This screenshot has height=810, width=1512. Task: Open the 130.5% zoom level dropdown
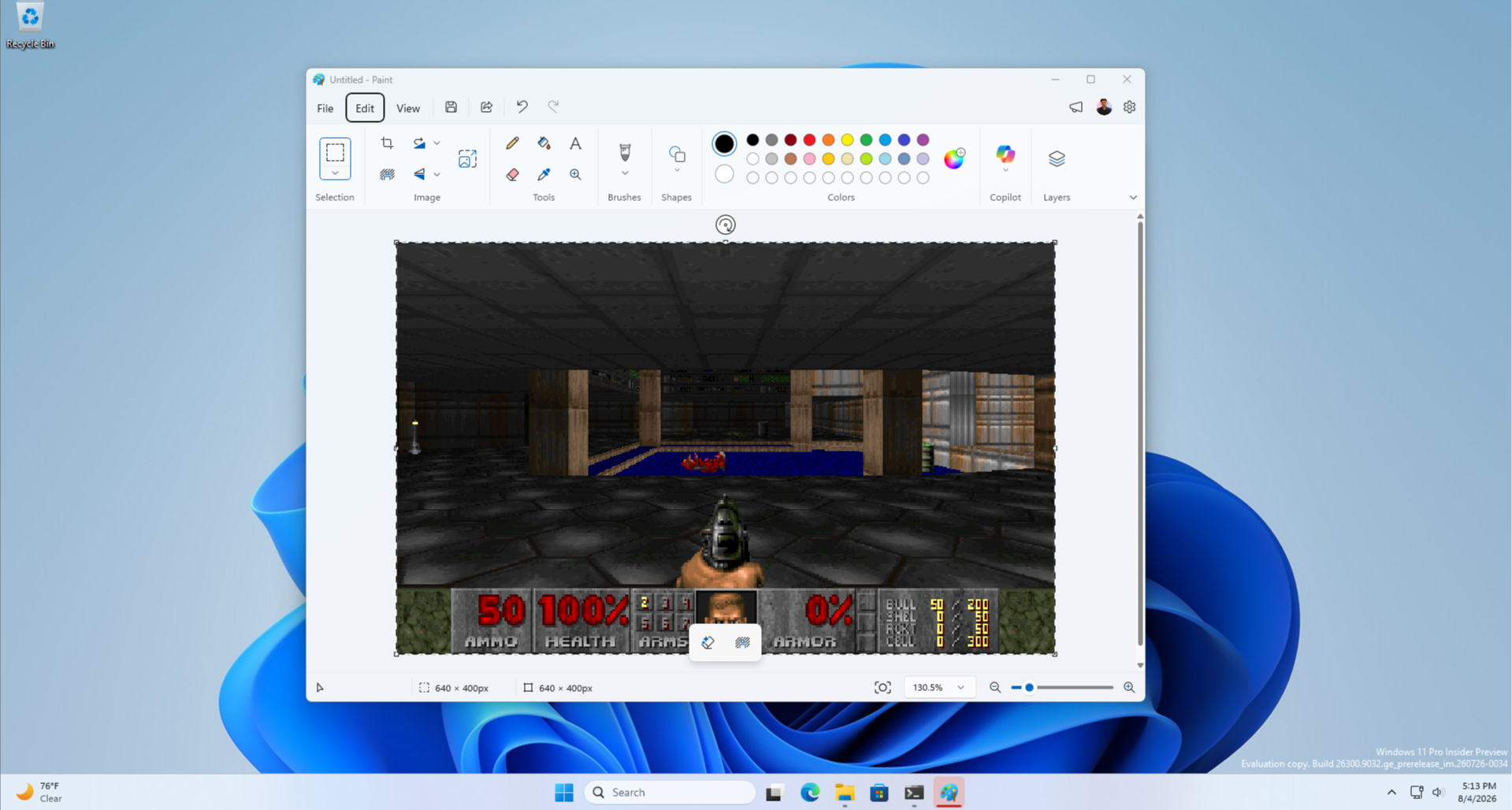point(939,688)
